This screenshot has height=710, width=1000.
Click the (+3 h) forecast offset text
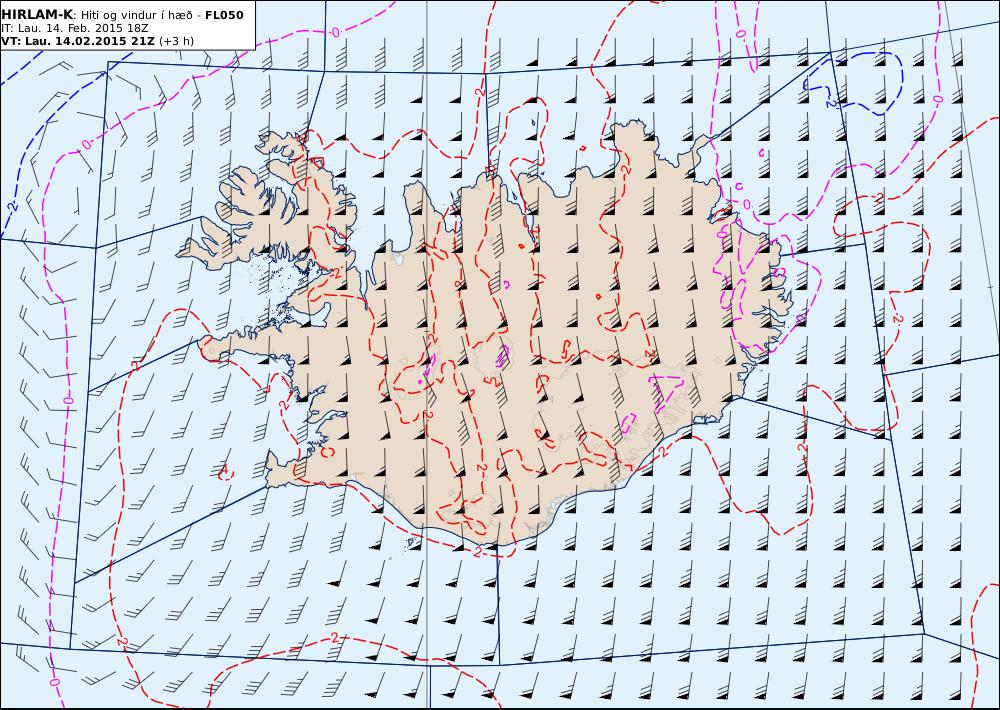(x=177, y=41)
